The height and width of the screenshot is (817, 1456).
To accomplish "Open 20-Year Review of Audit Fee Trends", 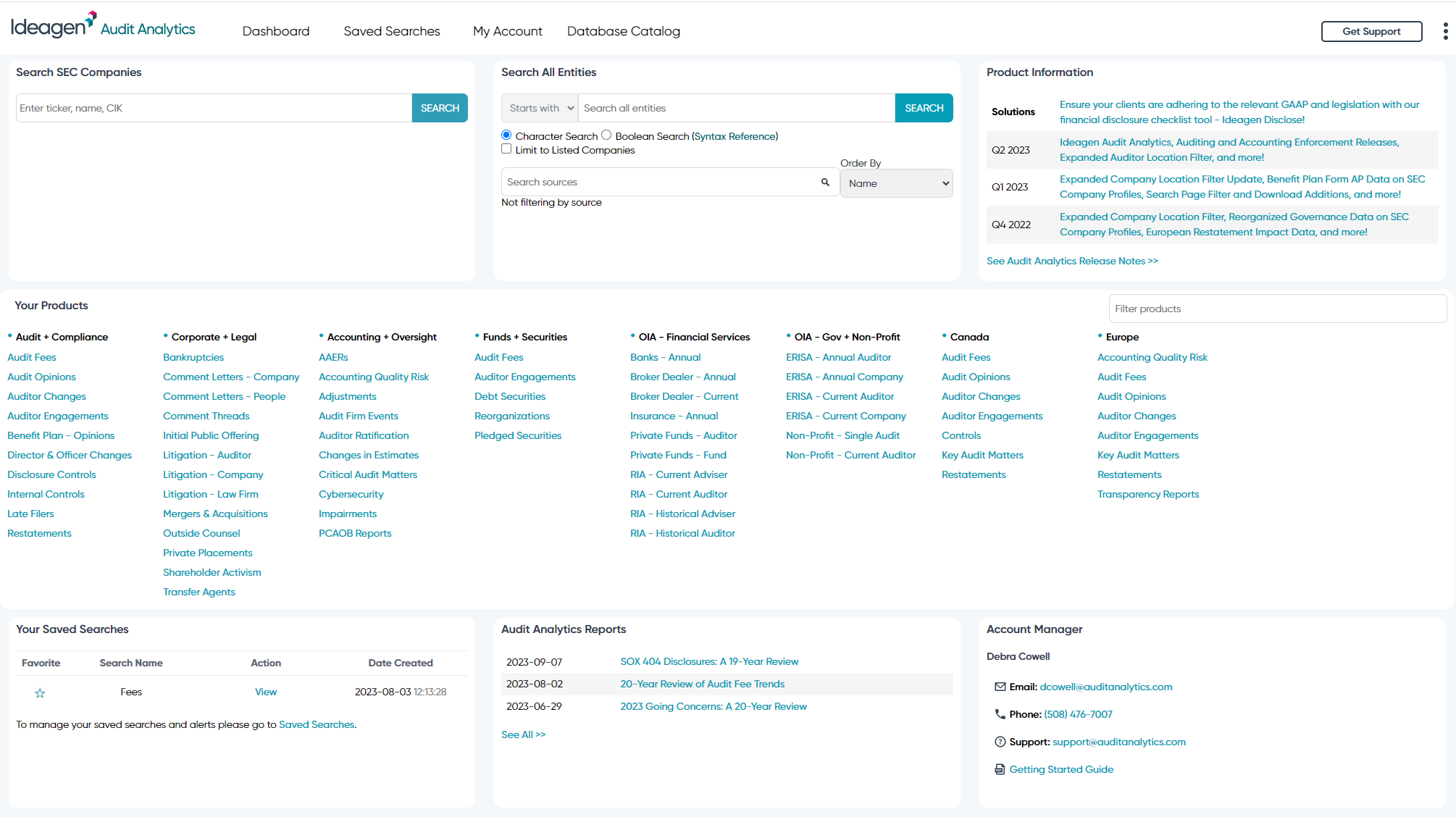I will 702,684.
